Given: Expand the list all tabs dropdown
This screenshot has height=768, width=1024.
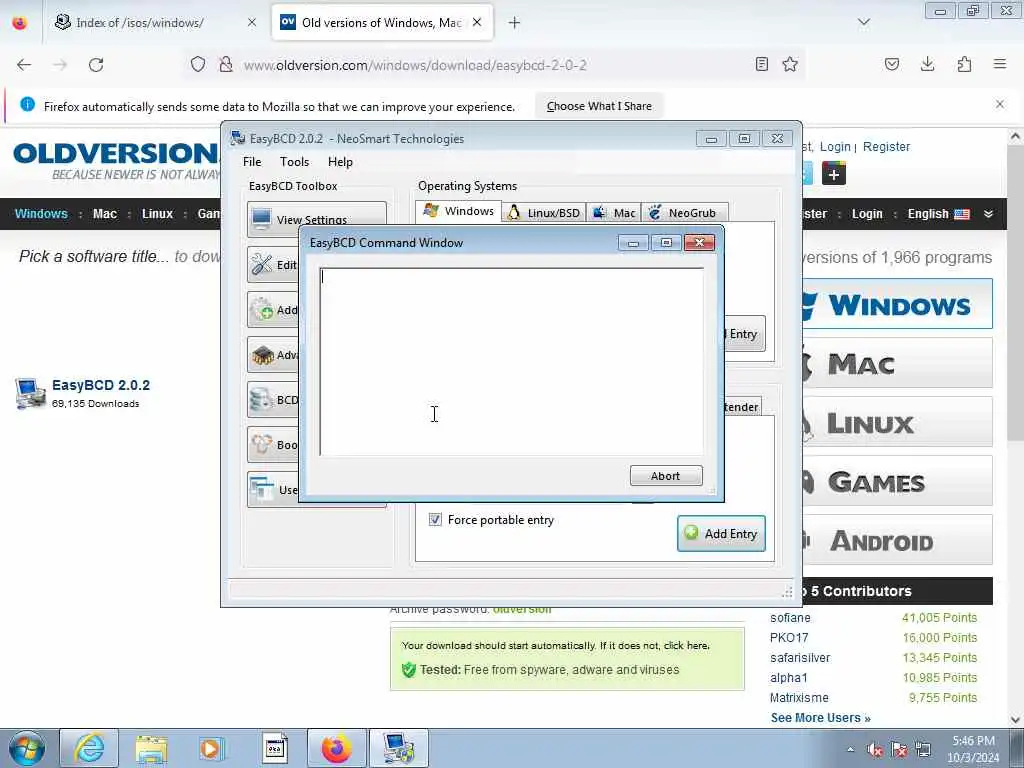Looking at the screenshot, I should click(x=864, y=23).
